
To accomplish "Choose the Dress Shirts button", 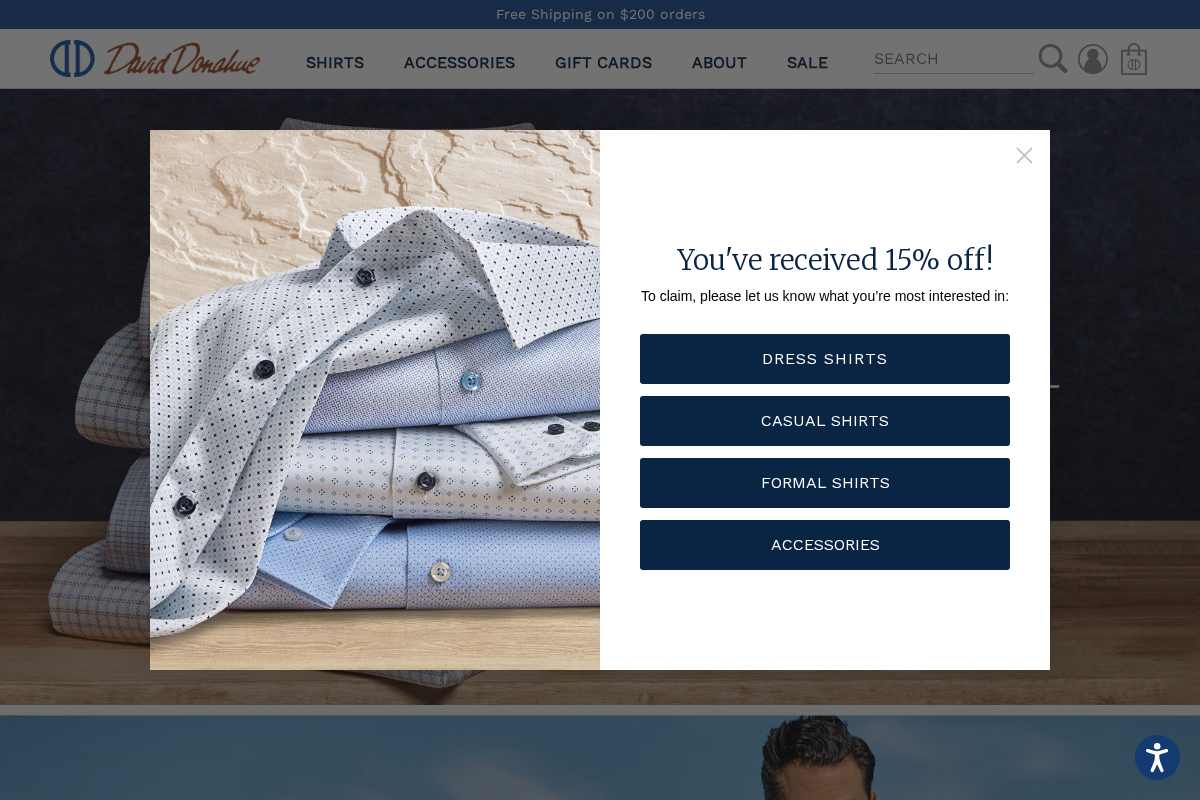I will point(825,359).
